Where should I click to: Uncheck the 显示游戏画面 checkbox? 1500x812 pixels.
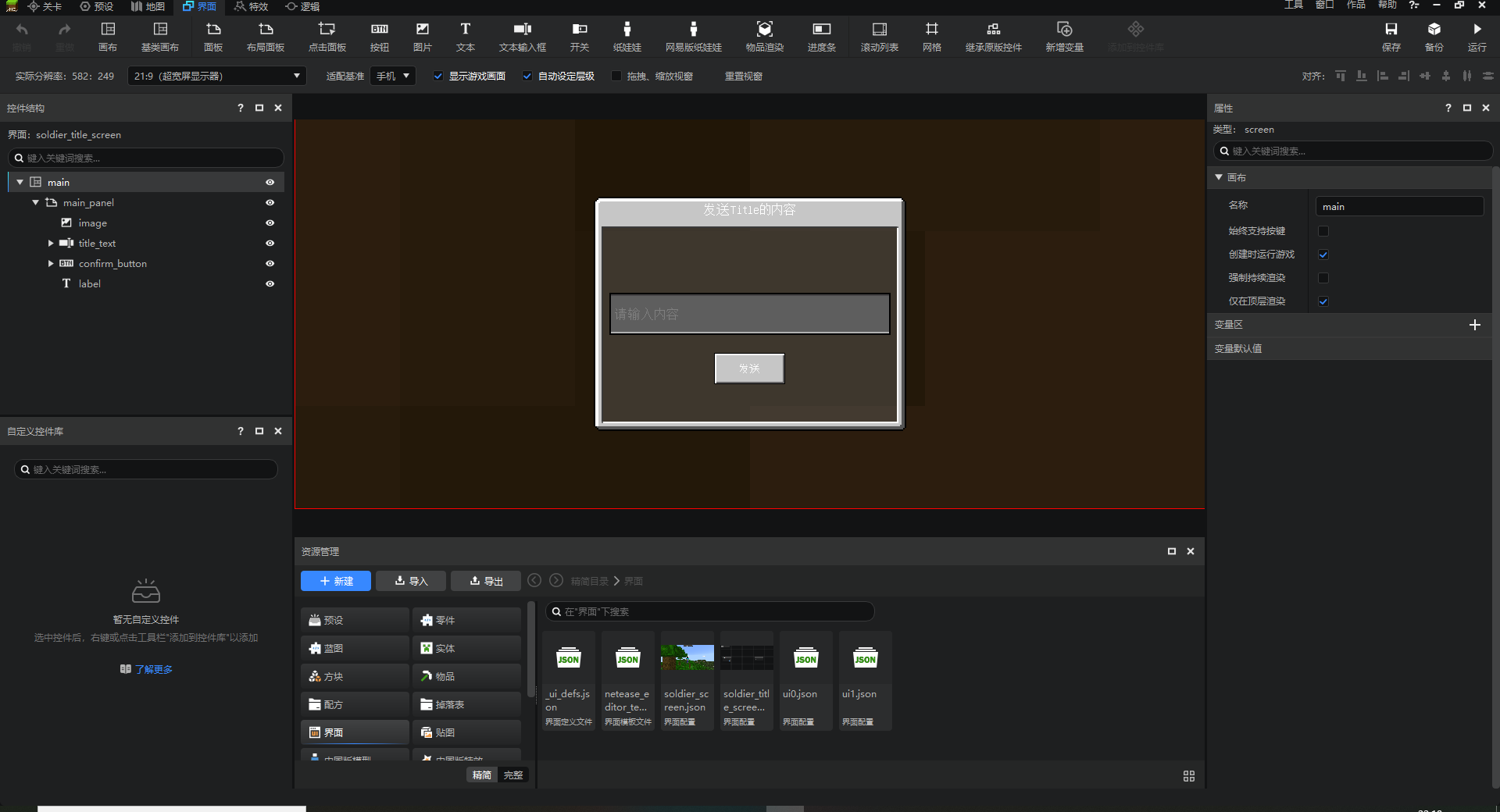438,77
